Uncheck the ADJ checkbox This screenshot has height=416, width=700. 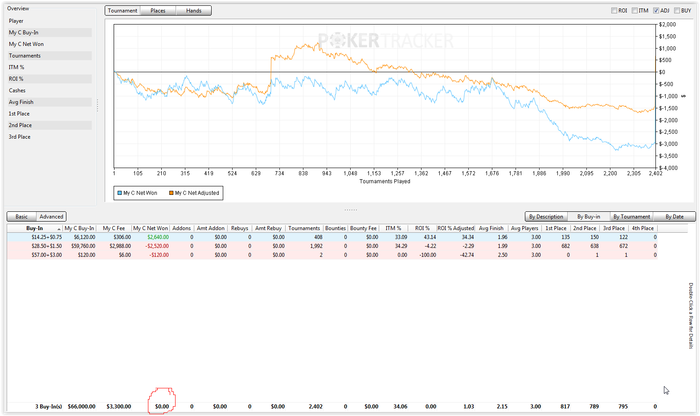656,11
